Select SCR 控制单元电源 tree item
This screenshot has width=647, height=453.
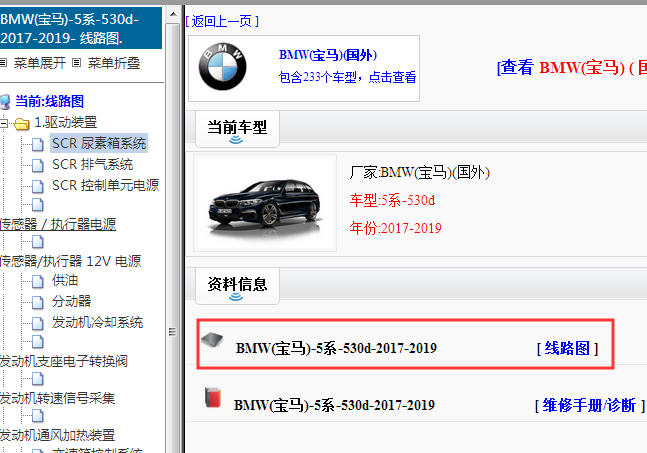coord(106,185)
